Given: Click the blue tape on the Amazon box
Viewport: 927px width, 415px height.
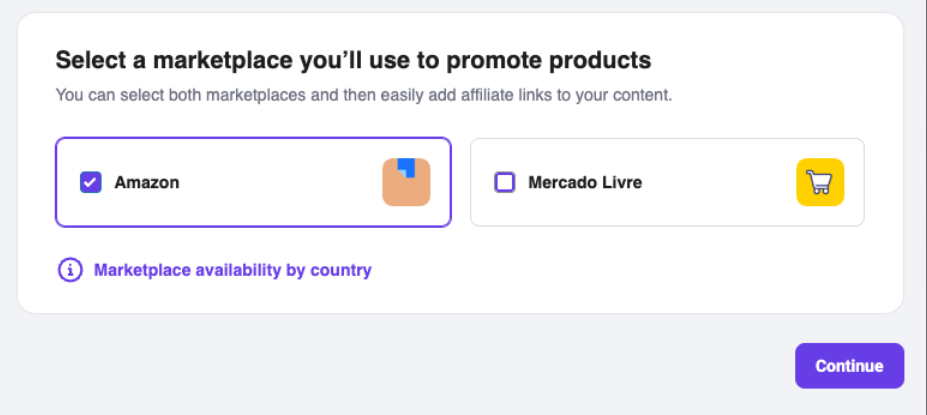Looking at the screenshot, I should [x=405, y=167].
